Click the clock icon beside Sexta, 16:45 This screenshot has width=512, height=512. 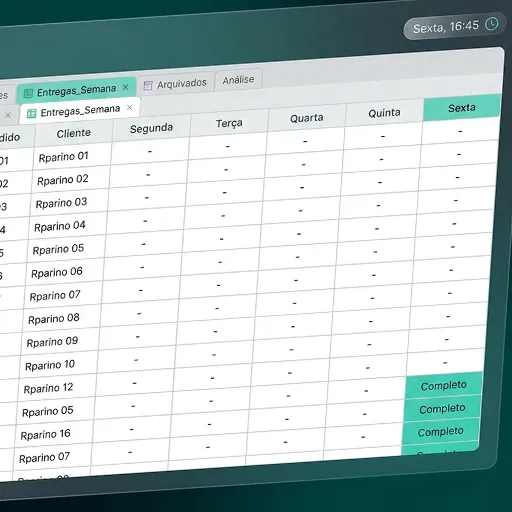click(492, 24)
